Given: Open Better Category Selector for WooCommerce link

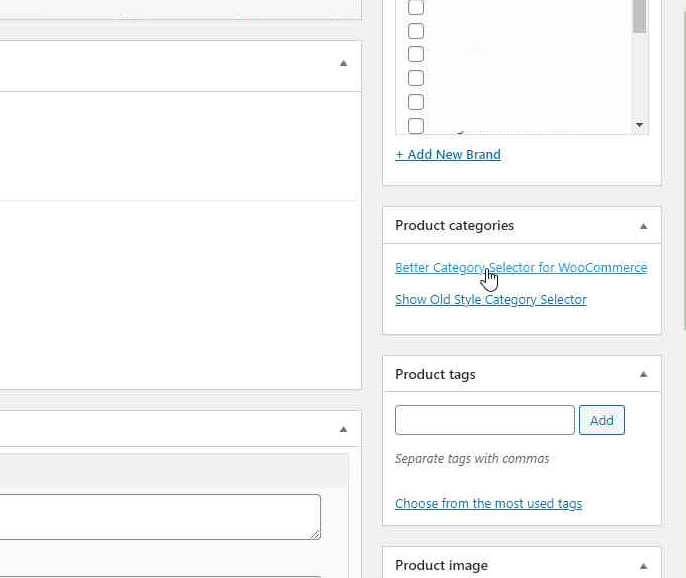Looking at the screenshot, I should click(521, 267).
